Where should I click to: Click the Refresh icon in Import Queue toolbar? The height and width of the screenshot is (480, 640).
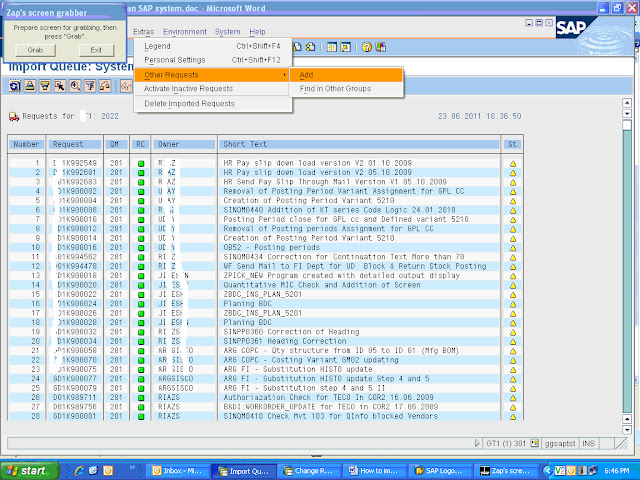pyautogui.click(x=15, y=86)
